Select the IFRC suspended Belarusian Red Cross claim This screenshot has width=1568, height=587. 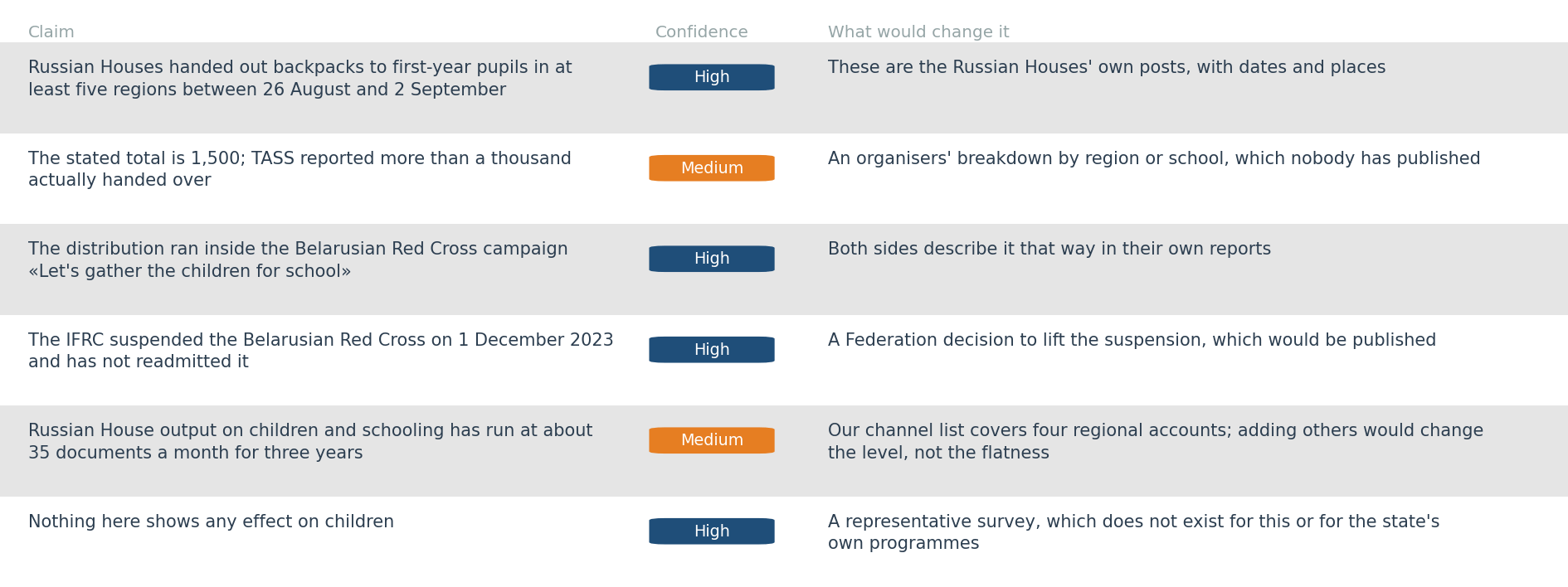pos(321,351)
